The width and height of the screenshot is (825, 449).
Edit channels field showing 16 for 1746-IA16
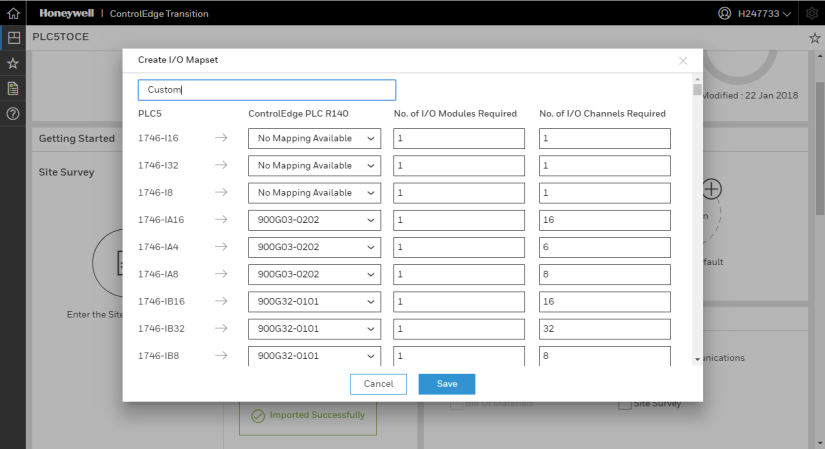(x=605, y=220)
